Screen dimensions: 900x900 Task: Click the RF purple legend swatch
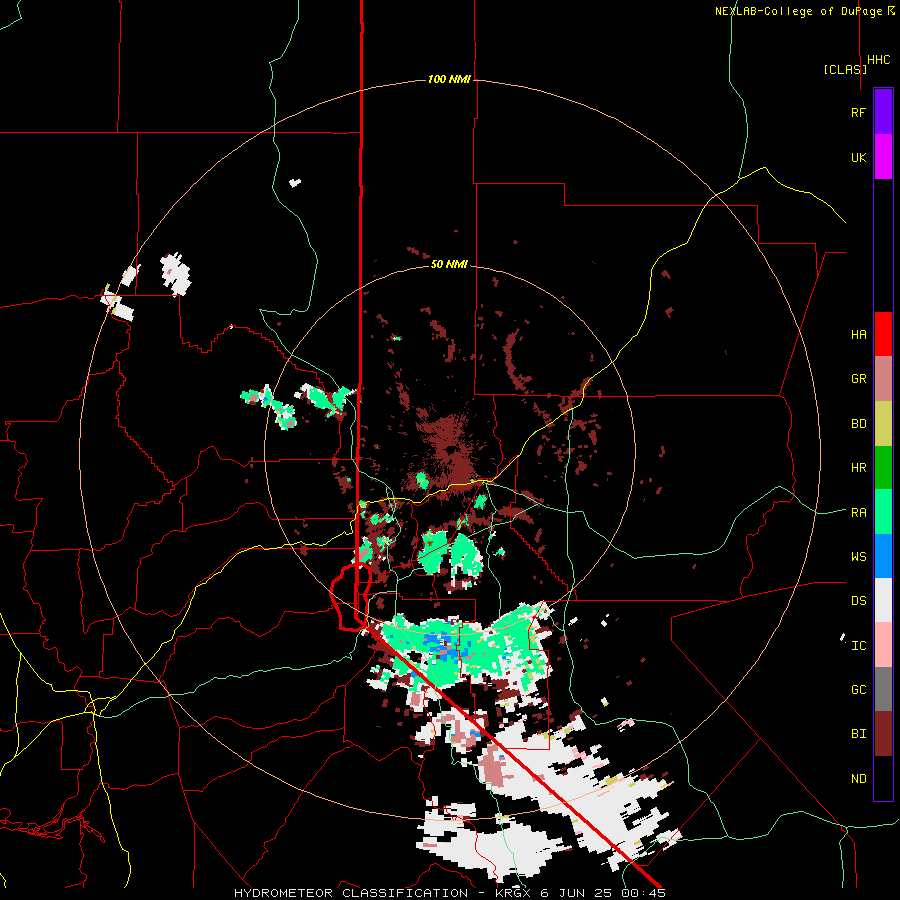[883, 112]
